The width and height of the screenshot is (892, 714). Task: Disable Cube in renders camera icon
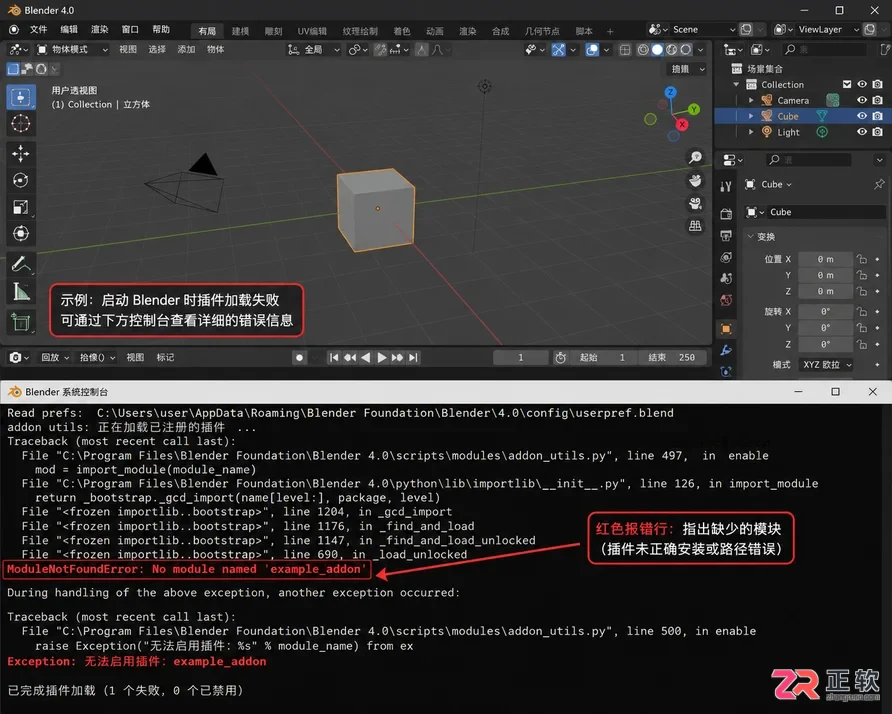(x=878, y=116)
